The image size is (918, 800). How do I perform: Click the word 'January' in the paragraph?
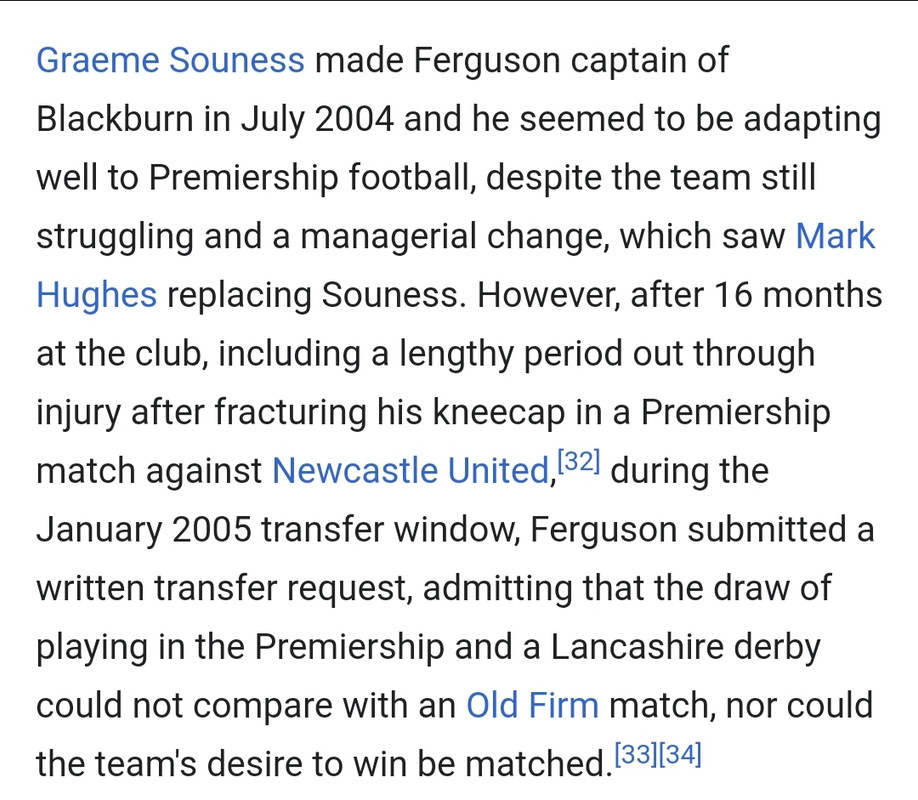point(99,529)
